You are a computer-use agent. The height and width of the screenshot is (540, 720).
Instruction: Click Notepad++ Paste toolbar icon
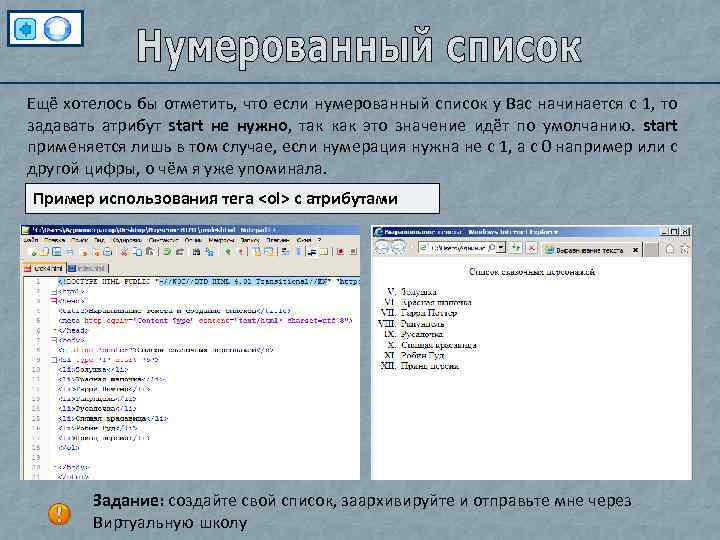tap(150, 252)
